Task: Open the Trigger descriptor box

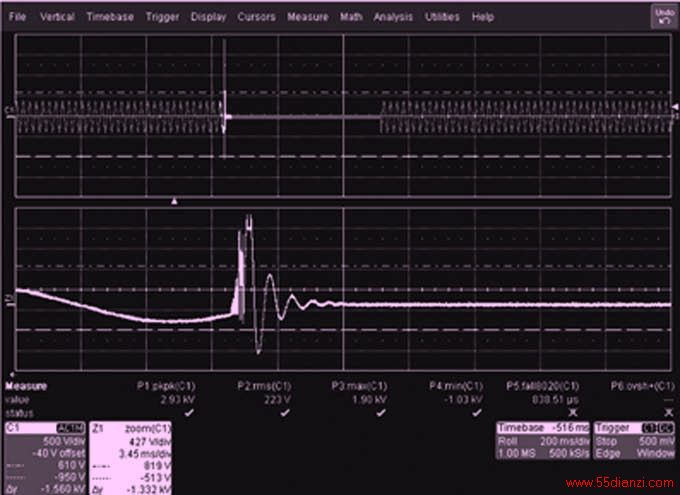Action: pos(634,440)
